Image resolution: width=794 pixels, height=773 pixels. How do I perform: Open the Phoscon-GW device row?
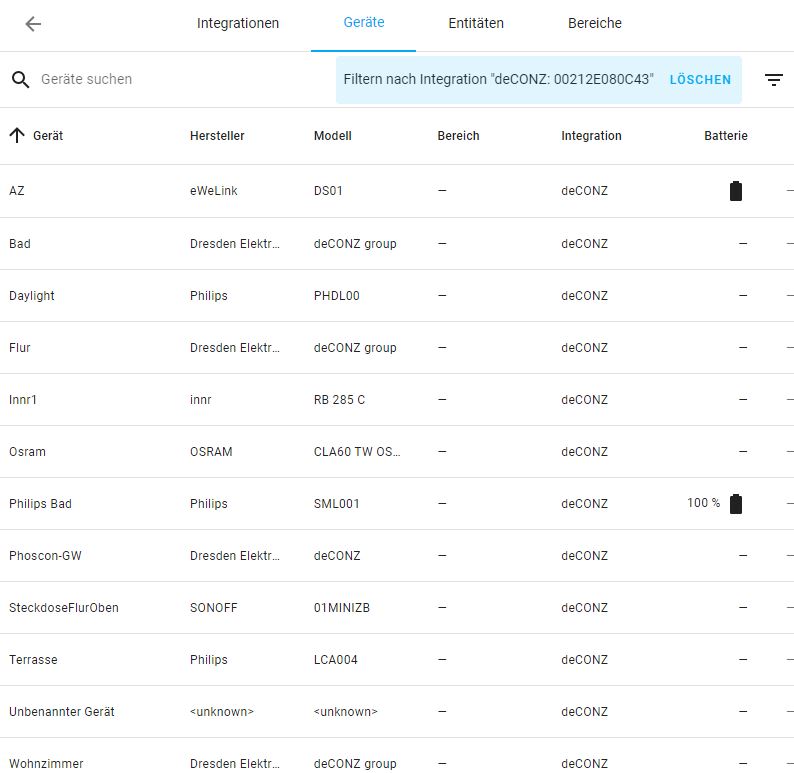point(45,556)
